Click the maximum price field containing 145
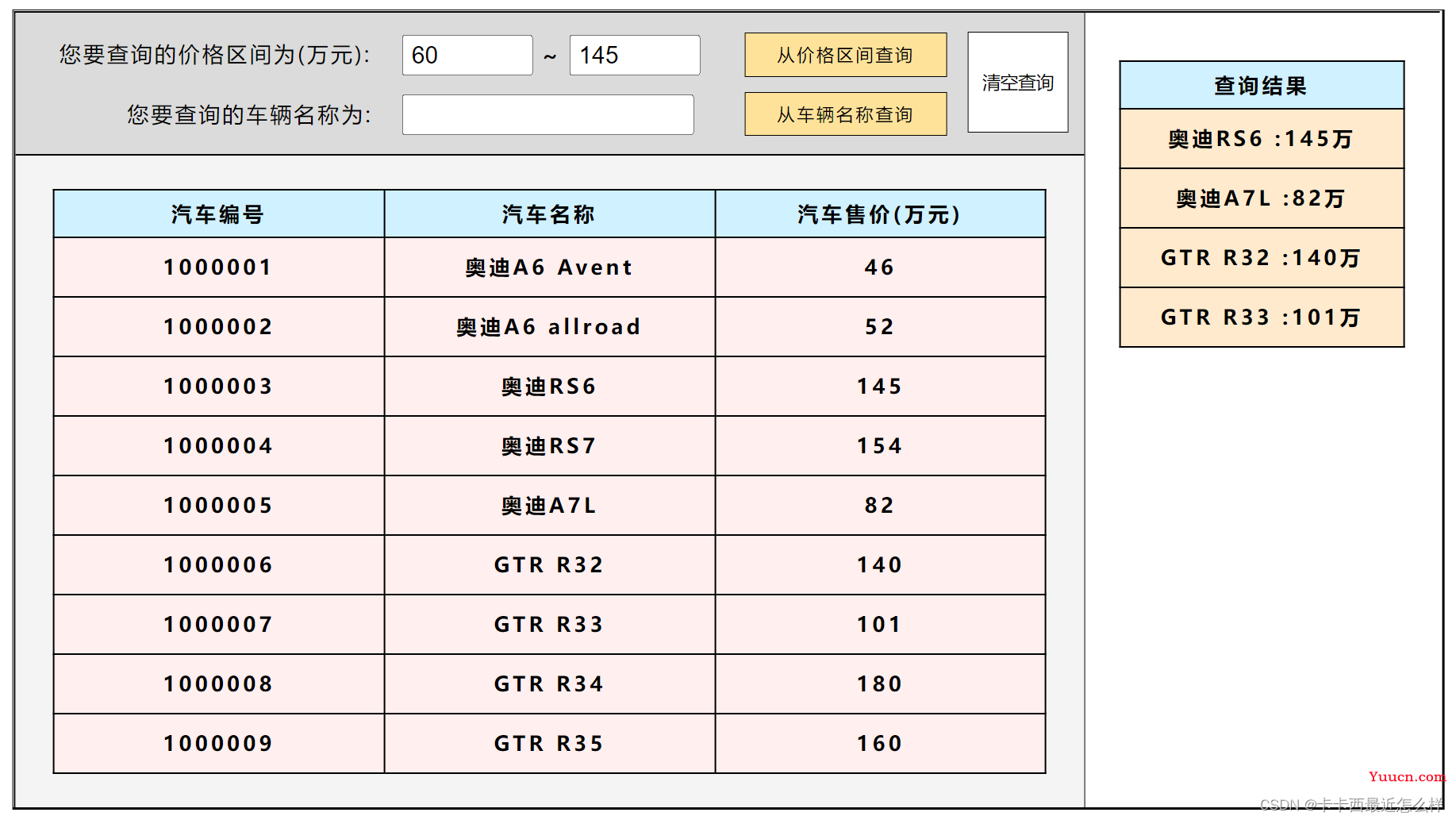Screen dimensions: 1456x820 635,55
